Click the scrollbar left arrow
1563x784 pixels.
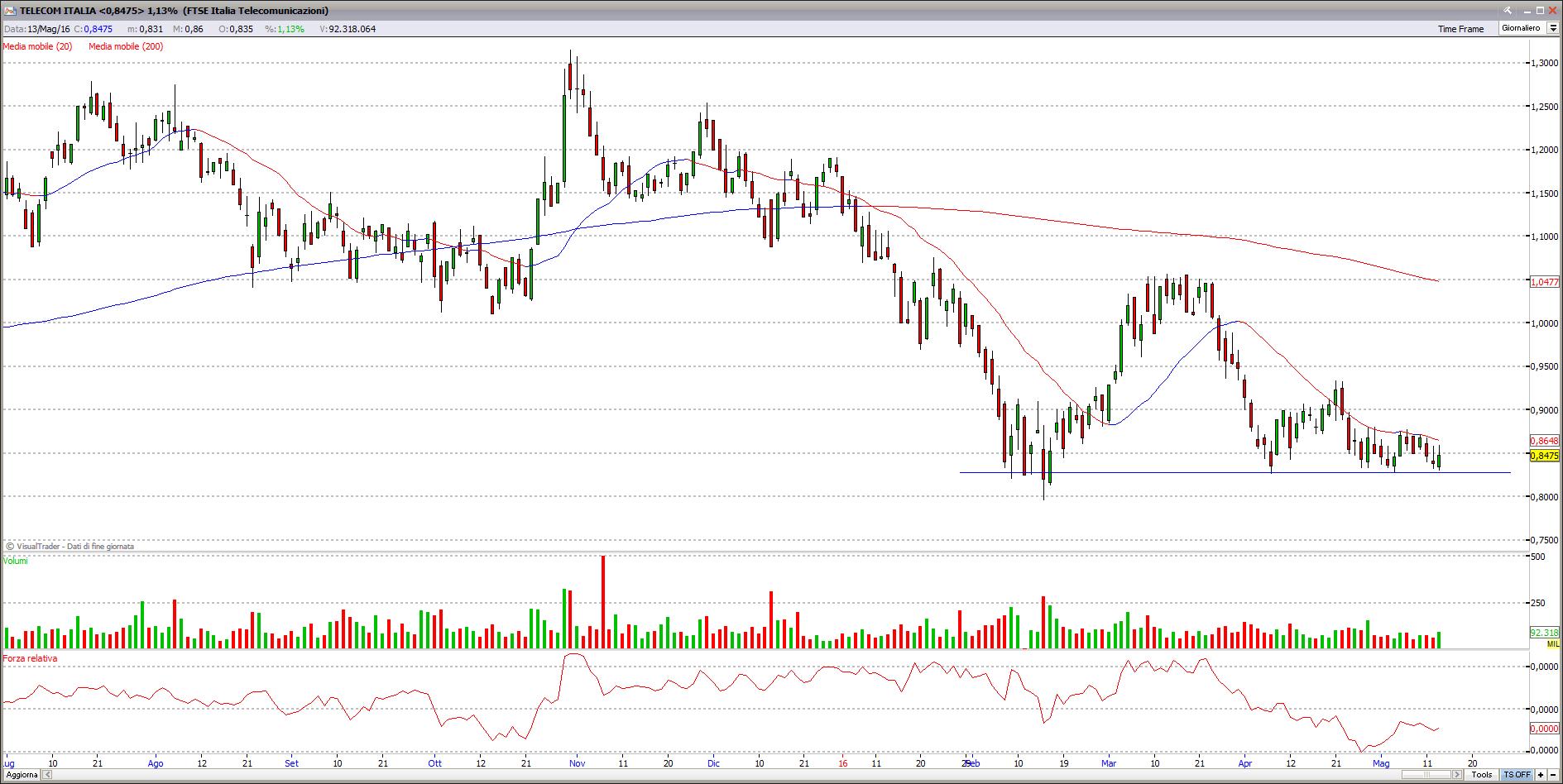(47, 775)
